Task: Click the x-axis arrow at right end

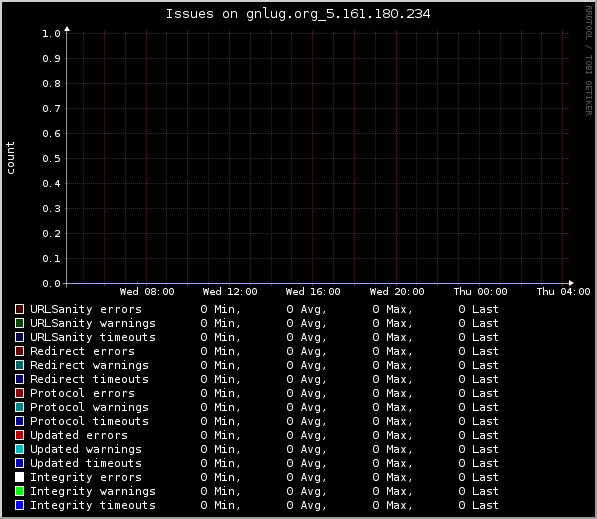Action: 571,283
